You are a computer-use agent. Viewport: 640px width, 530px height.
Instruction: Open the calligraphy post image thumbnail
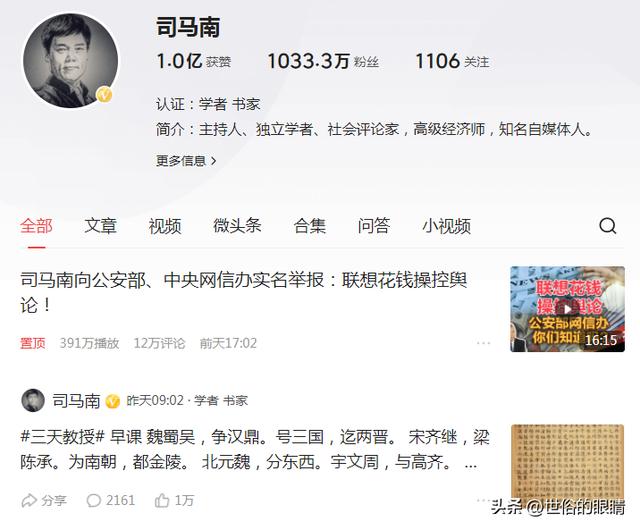point(567,461)
